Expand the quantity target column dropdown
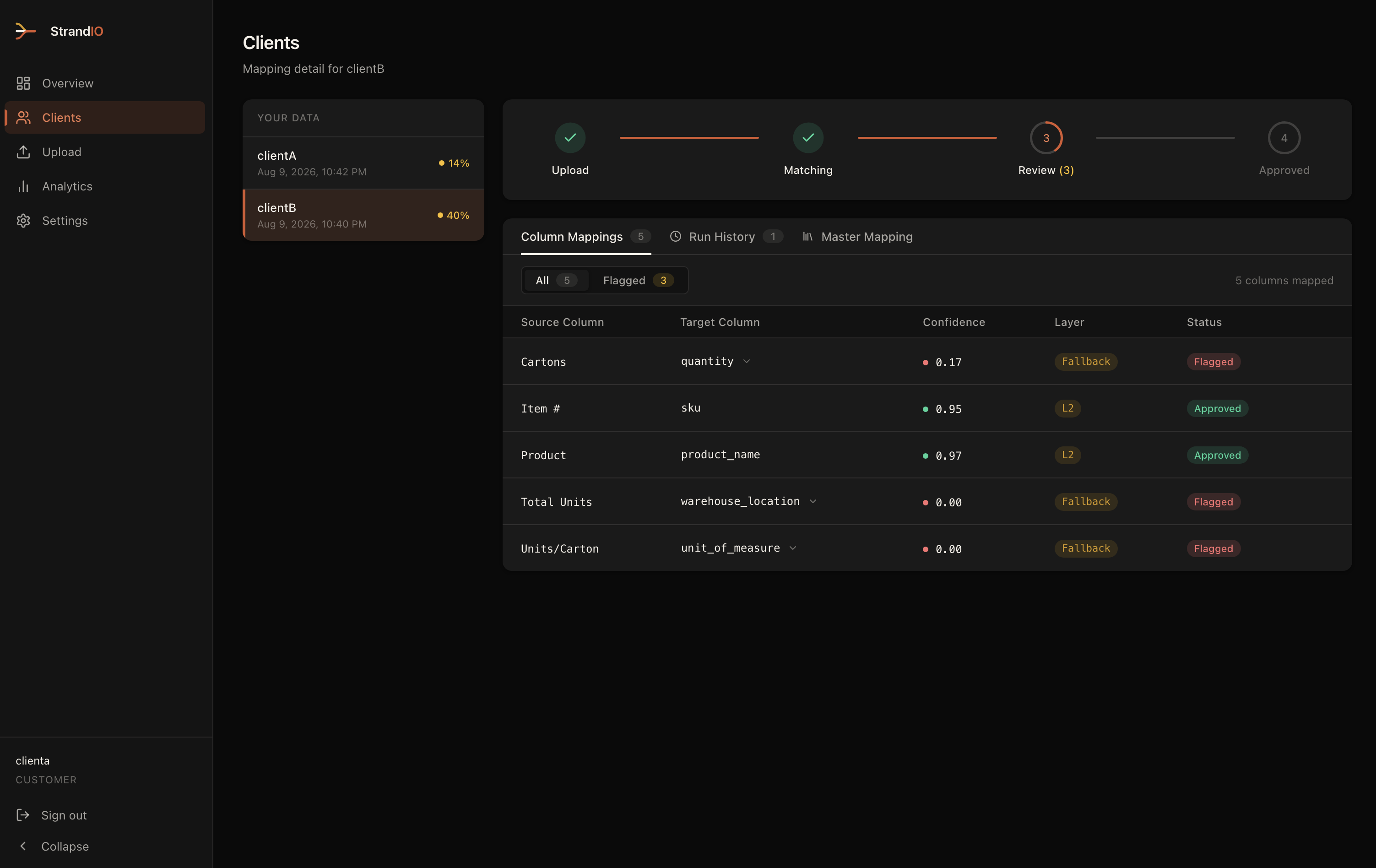The height and width of the screenshot is (868, 1376). 746,361
